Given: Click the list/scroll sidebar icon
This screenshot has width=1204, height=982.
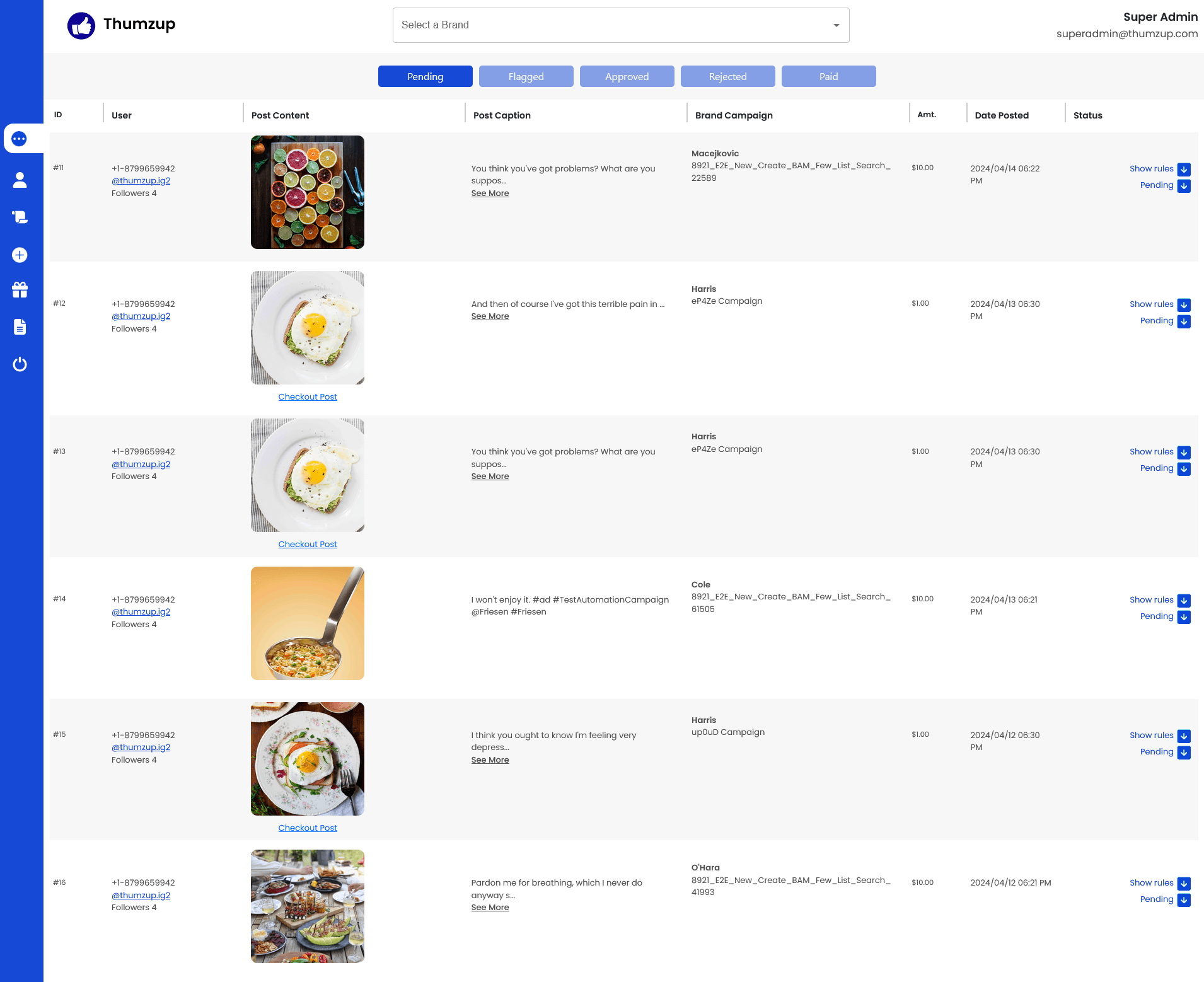Looking at the screenshot, I should 20,217.
